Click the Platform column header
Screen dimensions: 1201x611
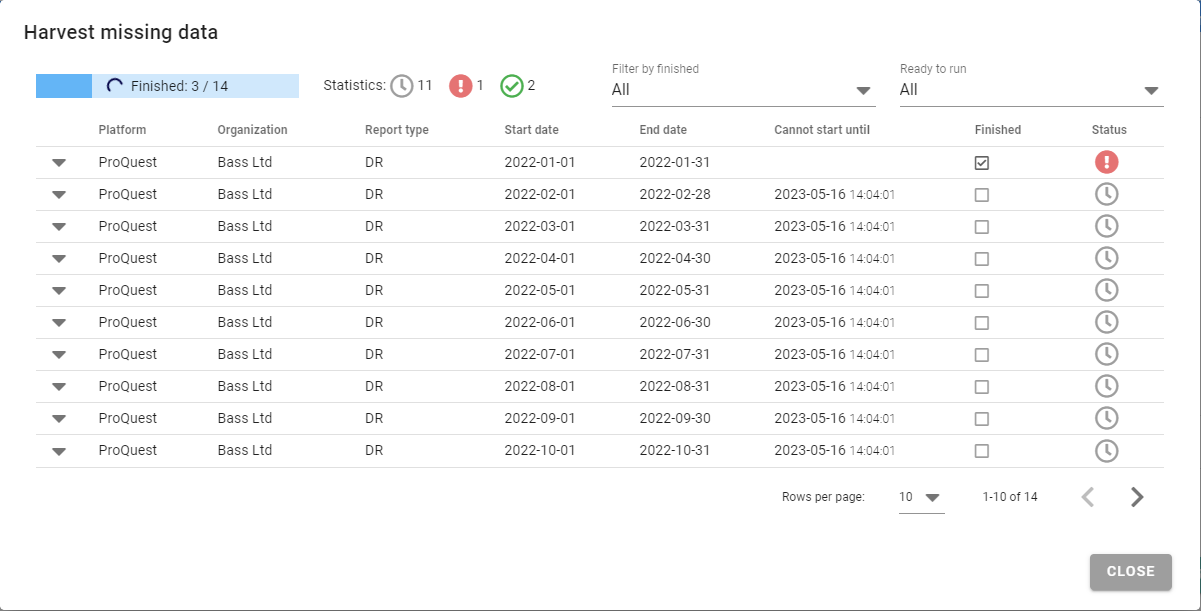click(122, 130)
